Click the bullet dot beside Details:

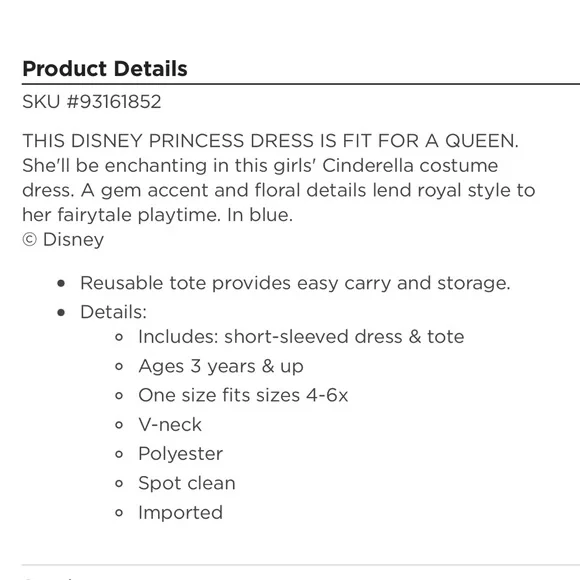[61, 313]
